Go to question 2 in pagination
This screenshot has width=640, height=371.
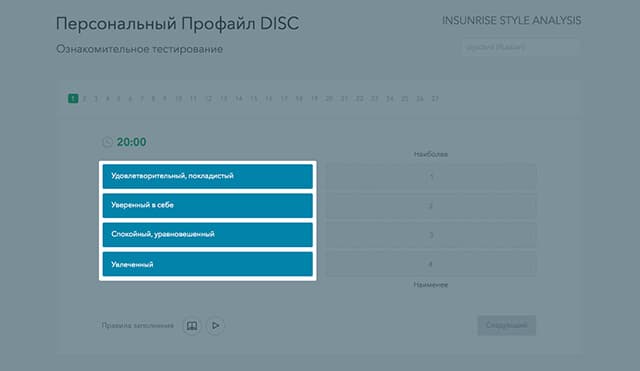84,99
